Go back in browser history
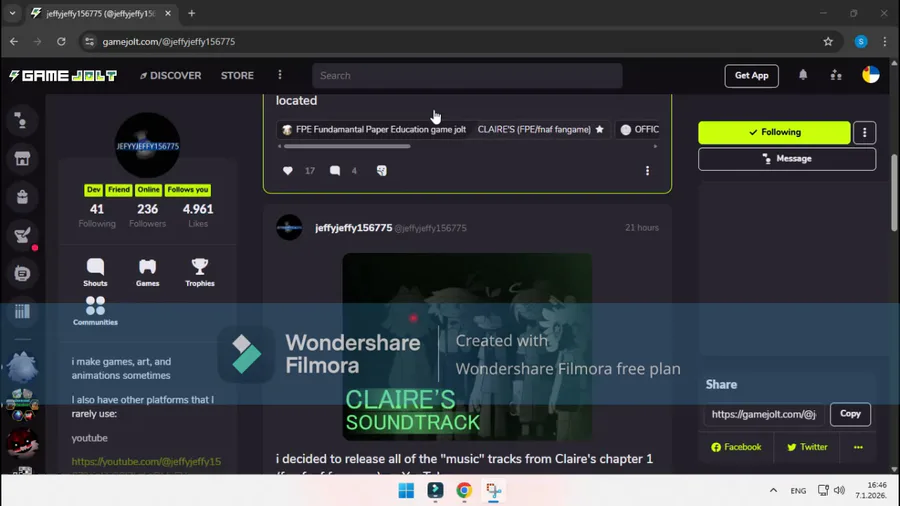Viewport: 900px width, 506px height. 14,41
